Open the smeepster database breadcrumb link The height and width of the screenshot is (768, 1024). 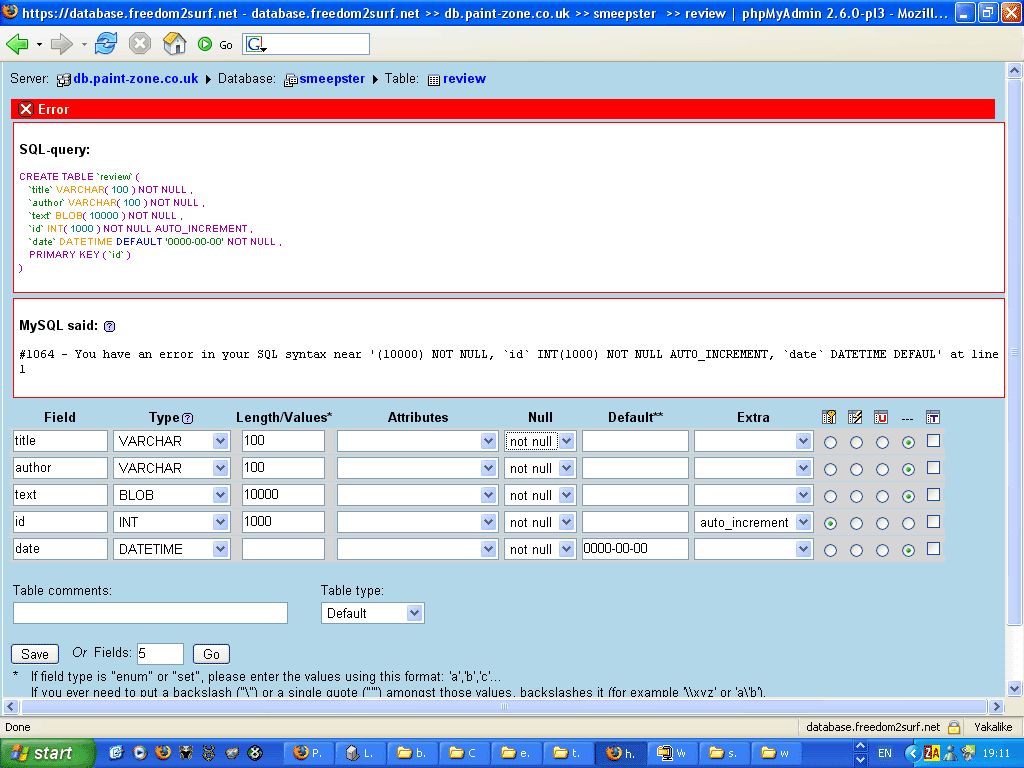[x=332, y=79]
